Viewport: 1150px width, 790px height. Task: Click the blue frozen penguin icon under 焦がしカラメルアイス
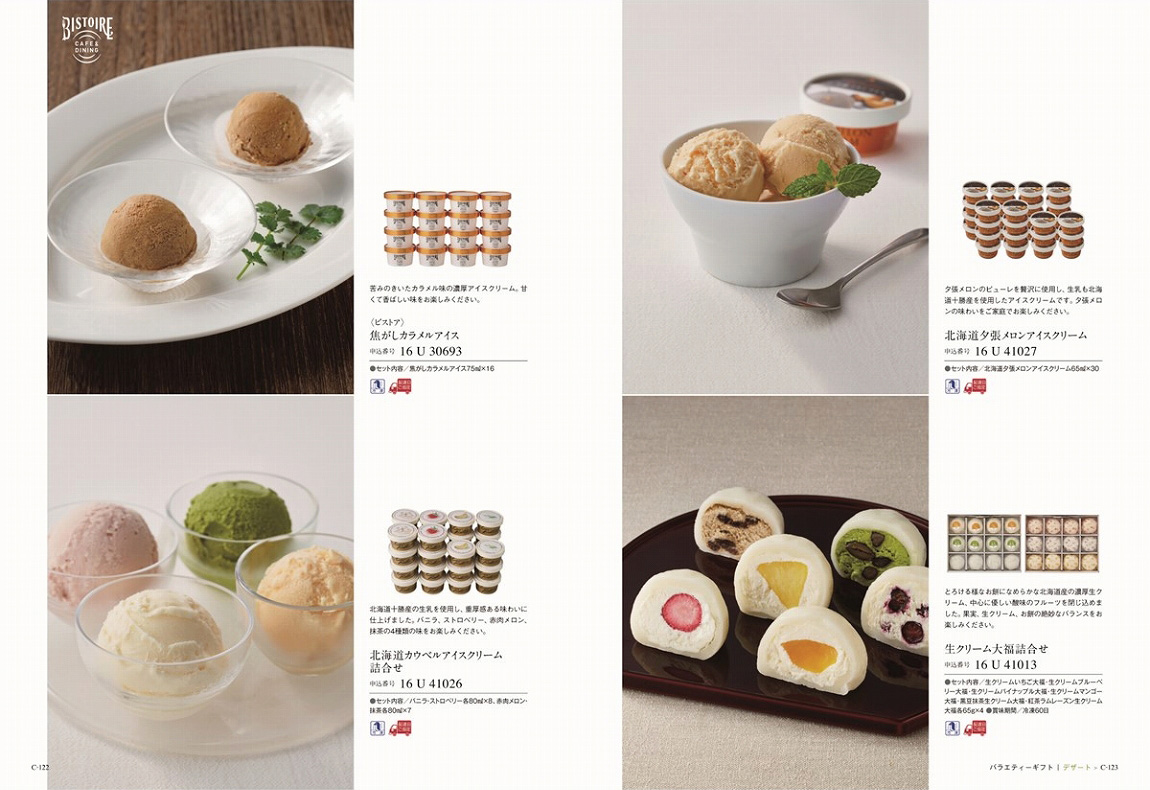pyautogui.click(x=377, y=386)
